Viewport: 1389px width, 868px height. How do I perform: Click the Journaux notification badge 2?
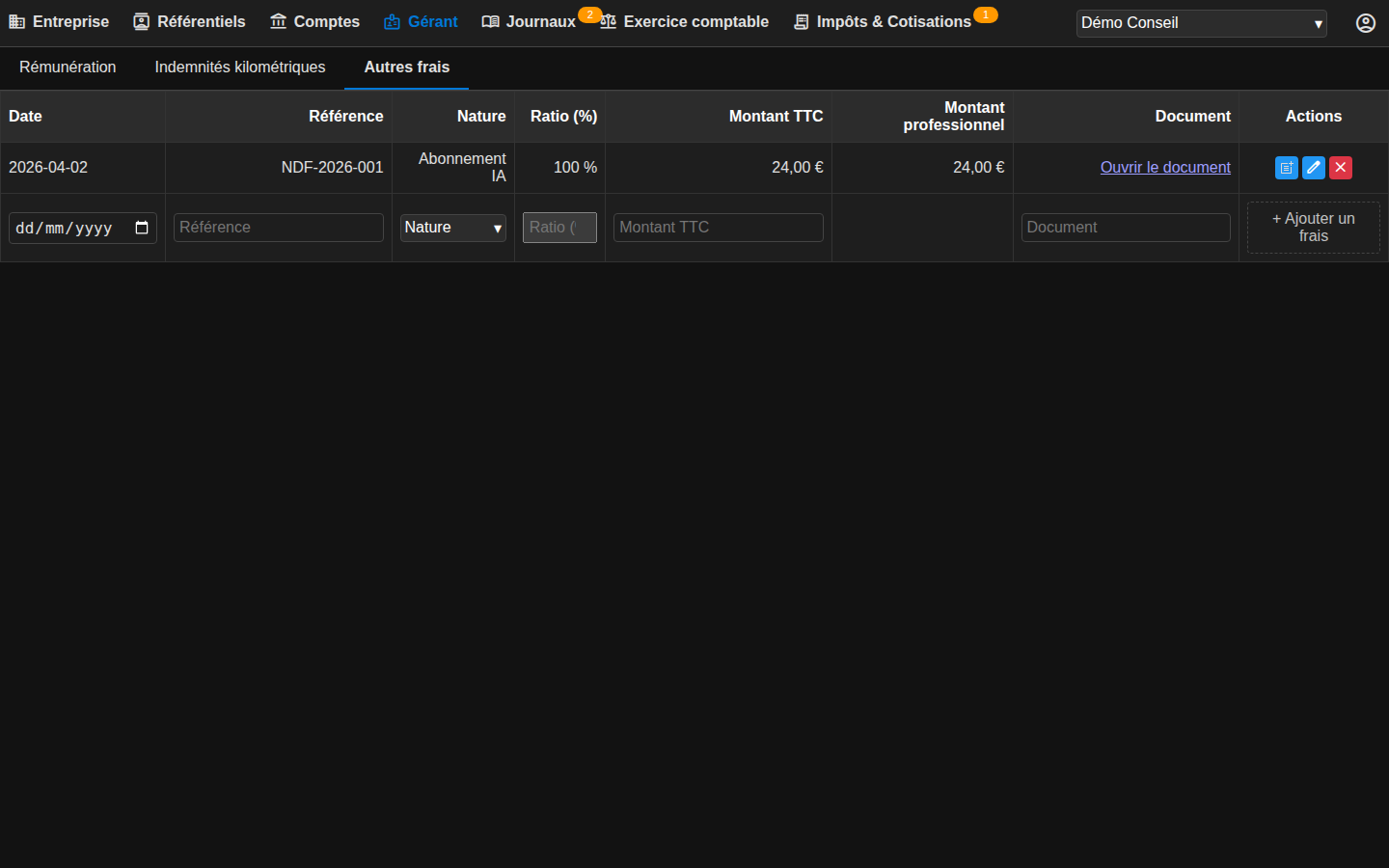click(x=589, y=14)
